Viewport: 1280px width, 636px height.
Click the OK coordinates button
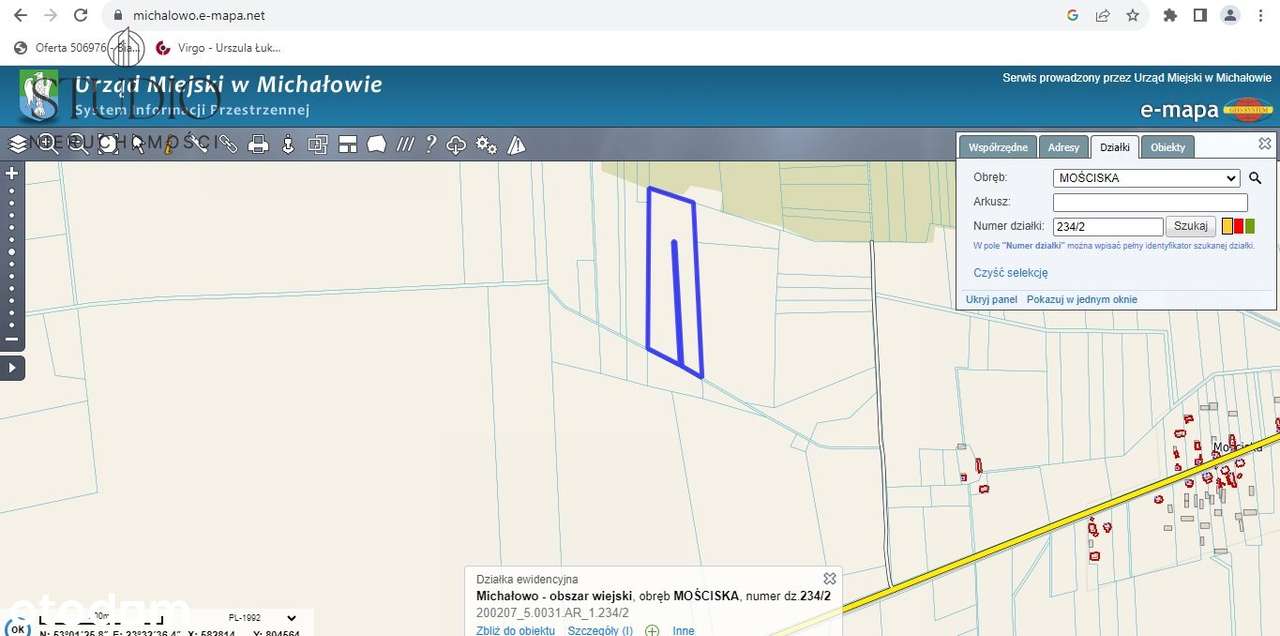tap(18, 629)
